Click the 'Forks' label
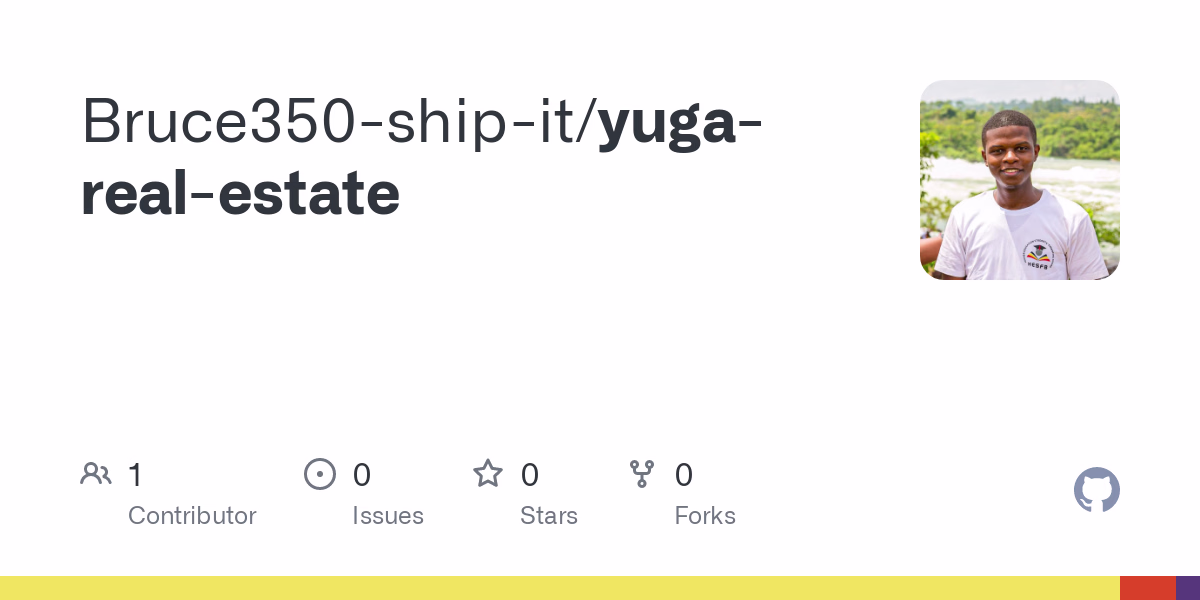This screenshot has width=1200, height=600. [705, 516]
